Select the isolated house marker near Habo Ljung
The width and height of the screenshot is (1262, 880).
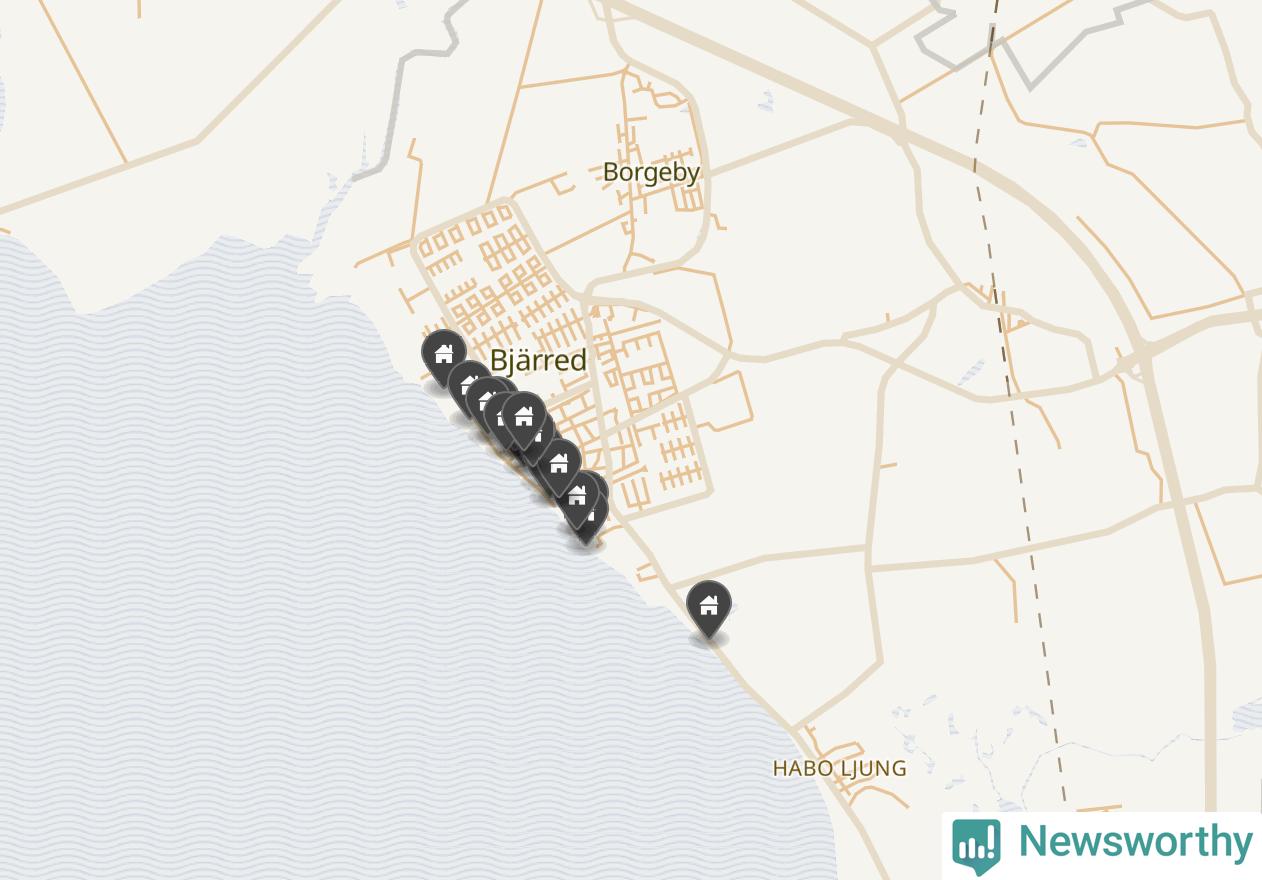[x=709, y=608]
